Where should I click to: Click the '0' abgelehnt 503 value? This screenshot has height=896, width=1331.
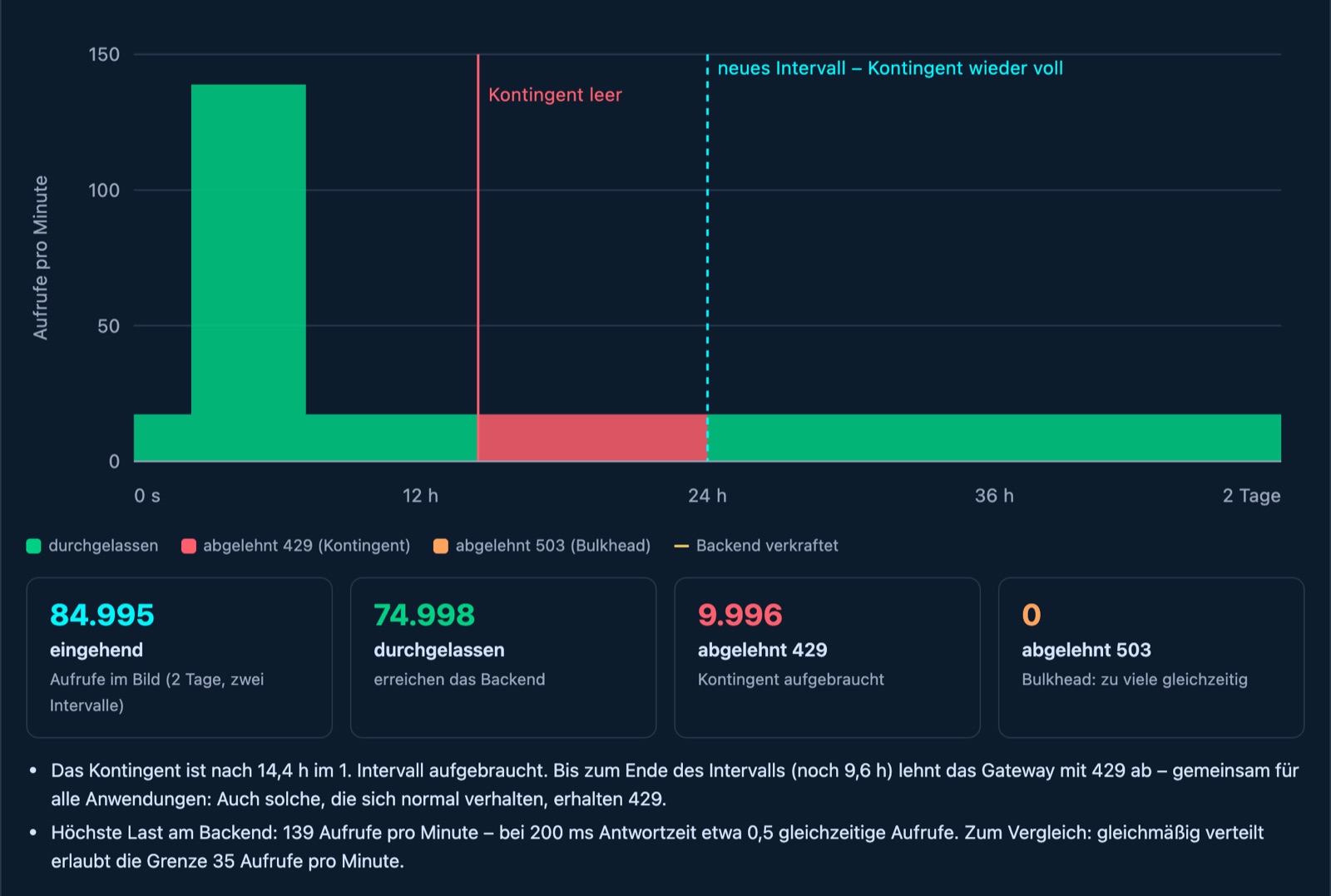pos(1032,615)
